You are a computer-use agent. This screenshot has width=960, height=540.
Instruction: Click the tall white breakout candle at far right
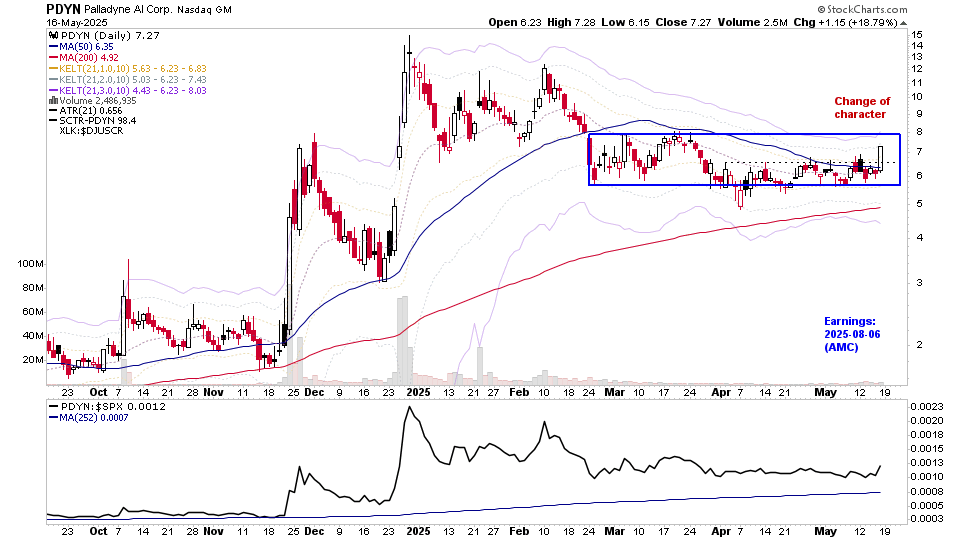coord(880,159)
